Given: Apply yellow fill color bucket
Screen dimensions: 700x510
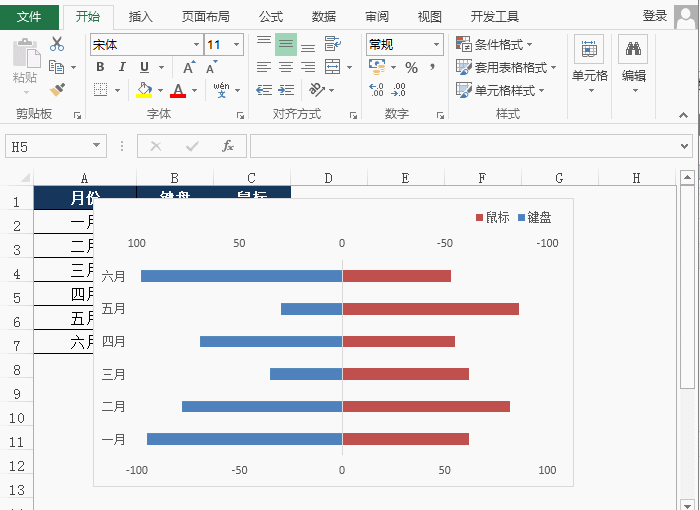Looking at the screenshot, I should pos(144,90).
